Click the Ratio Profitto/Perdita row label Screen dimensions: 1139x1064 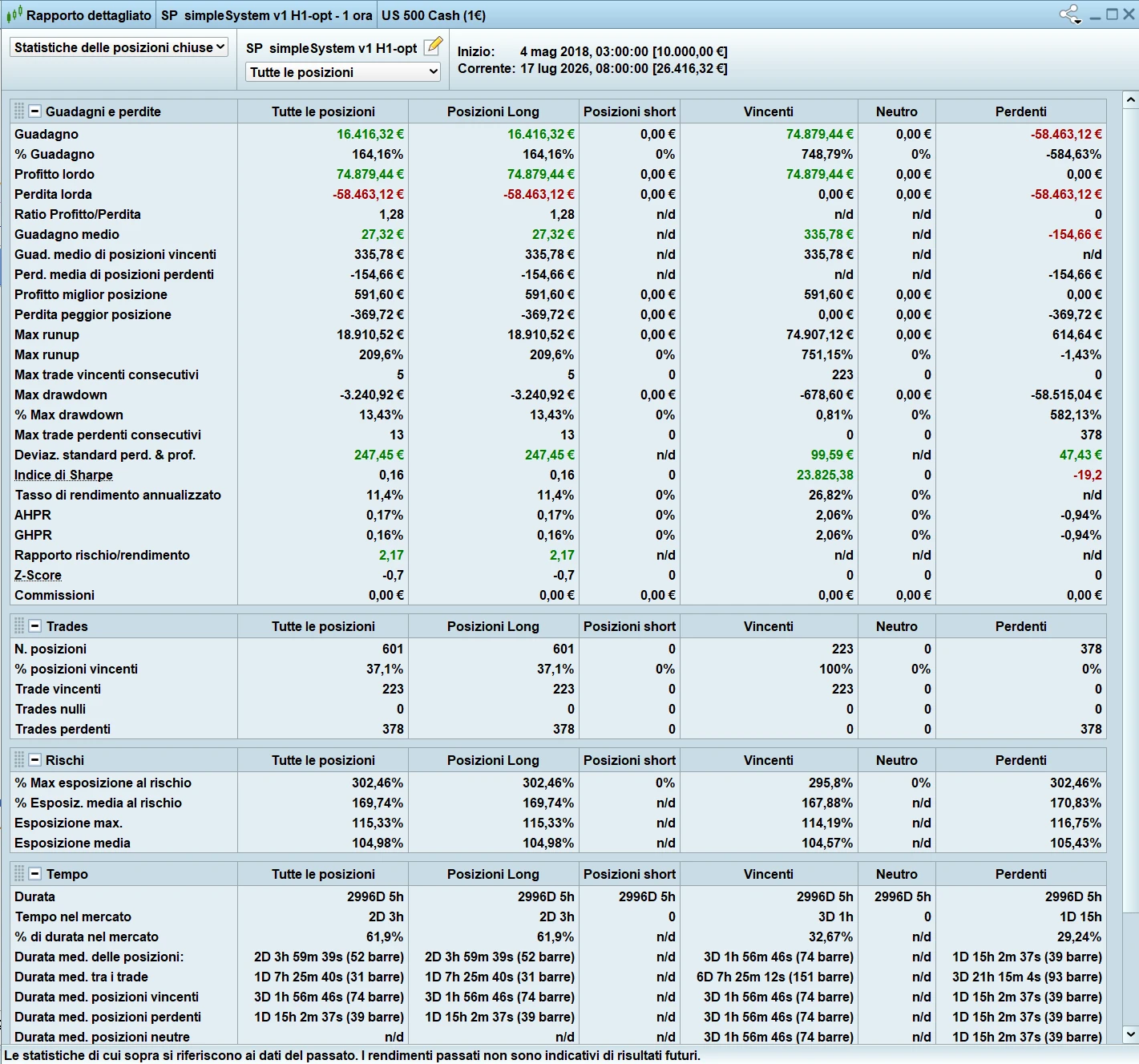pyautogui.click(x=78, y=214)
